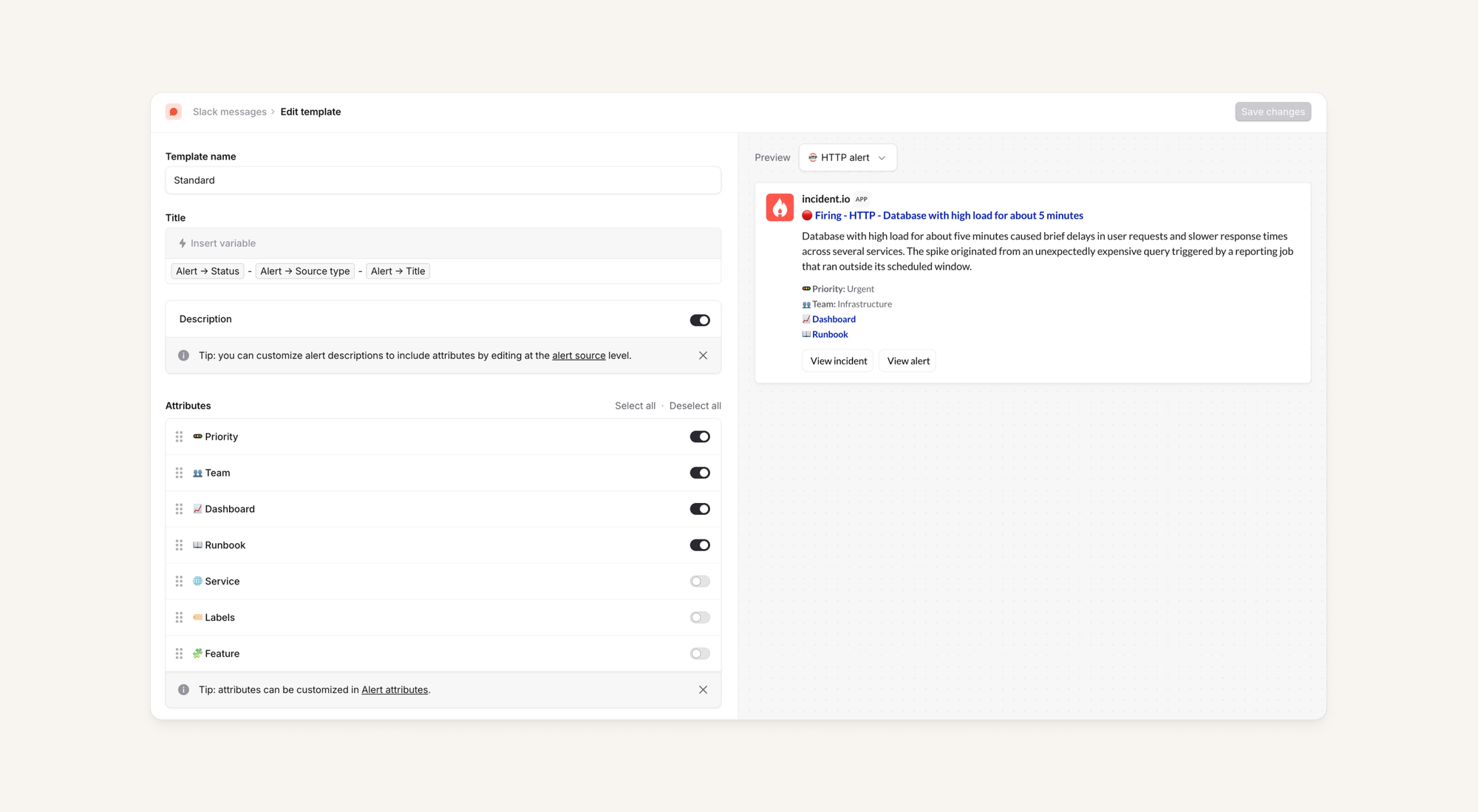Click drag handle for Service attribute

coord(179,581)
